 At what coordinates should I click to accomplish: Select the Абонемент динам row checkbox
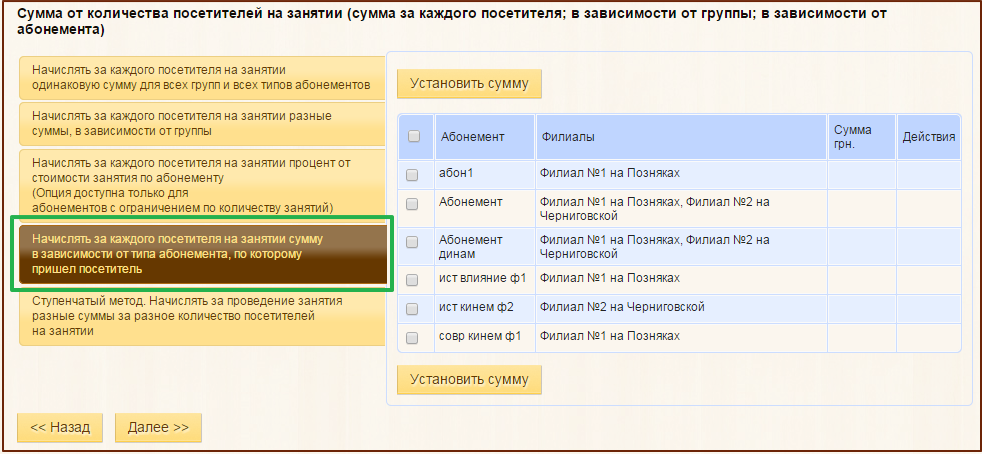(411, 242)
